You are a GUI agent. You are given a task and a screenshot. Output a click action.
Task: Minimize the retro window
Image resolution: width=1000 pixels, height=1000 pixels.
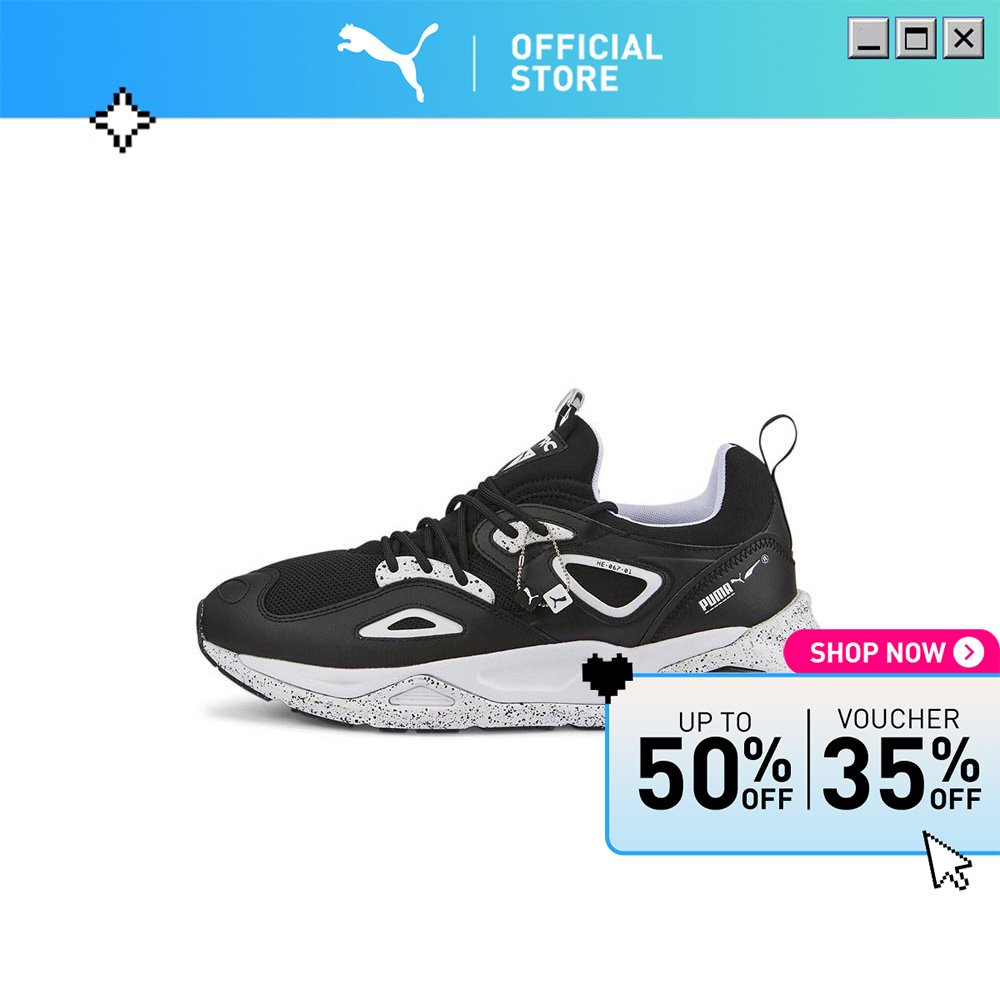click(868, 38)
